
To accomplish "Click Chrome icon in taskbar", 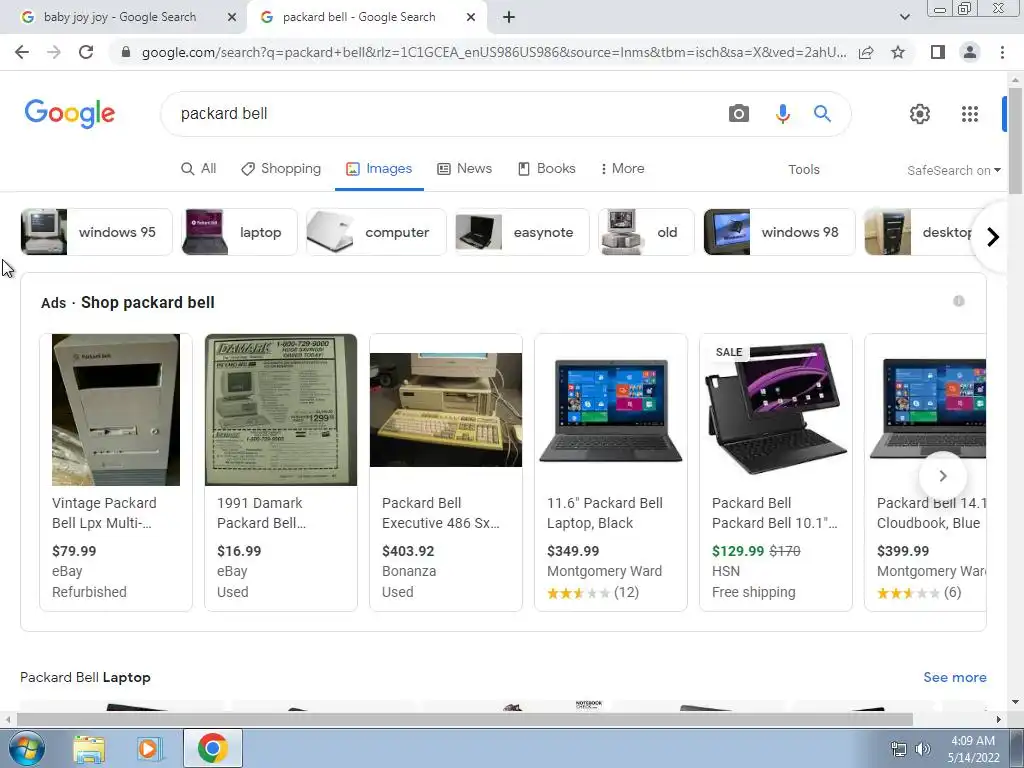I will pos(212,748).
